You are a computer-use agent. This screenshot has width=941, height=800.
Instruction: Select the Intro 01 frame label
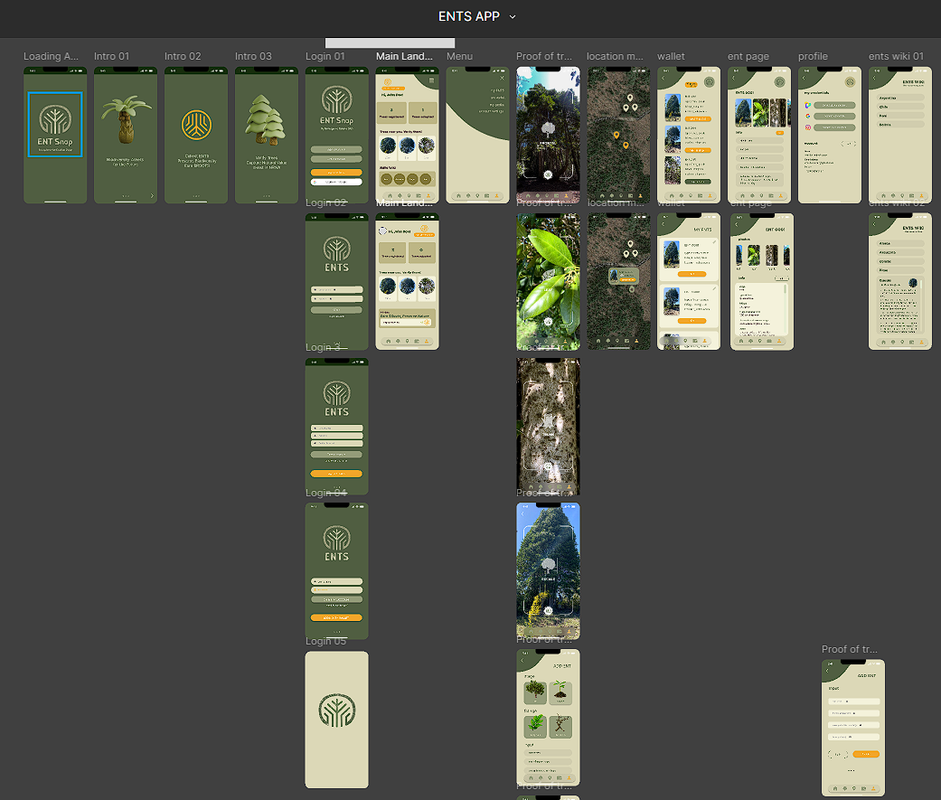pyautogui.click(x=112, y=56)
